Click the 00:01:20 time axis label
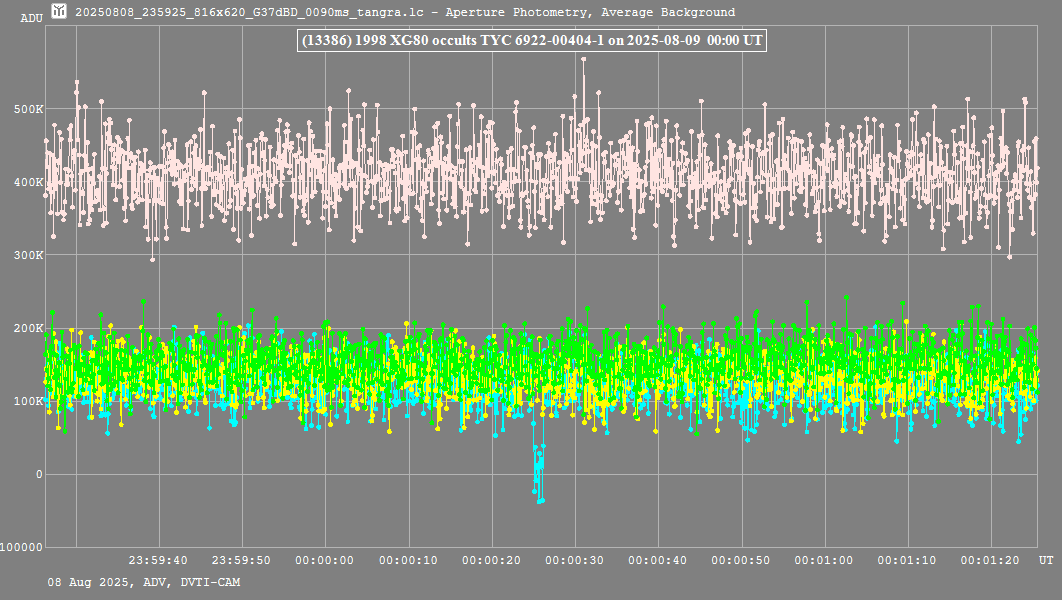The image size is (1062, 600). tap(990, 560)
